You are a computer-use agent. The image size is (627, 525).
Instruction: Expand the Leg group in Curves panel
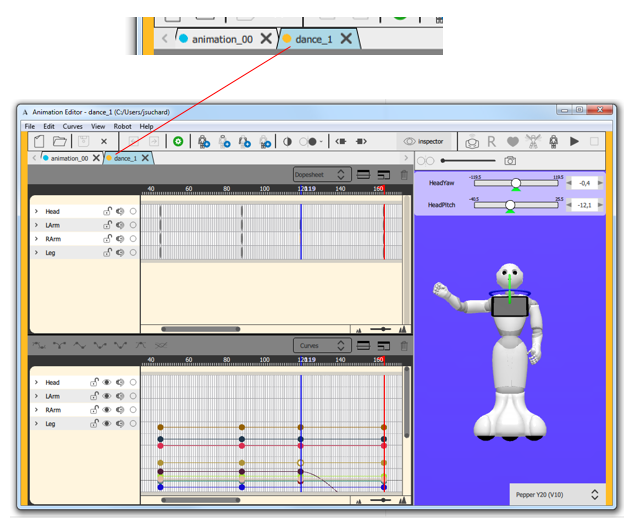click(36, 423)
